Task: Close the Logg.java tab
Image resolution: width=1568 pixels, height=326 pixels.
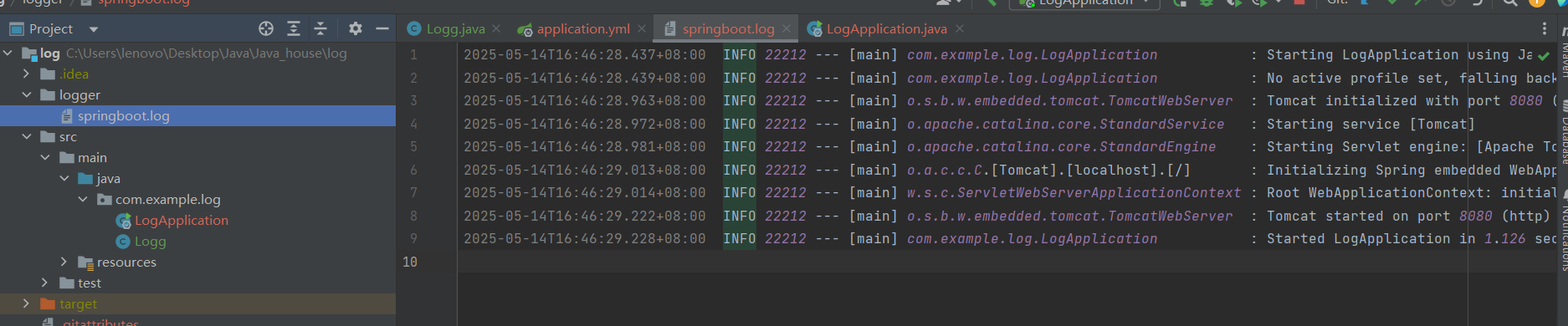Action: pos(496,28)
